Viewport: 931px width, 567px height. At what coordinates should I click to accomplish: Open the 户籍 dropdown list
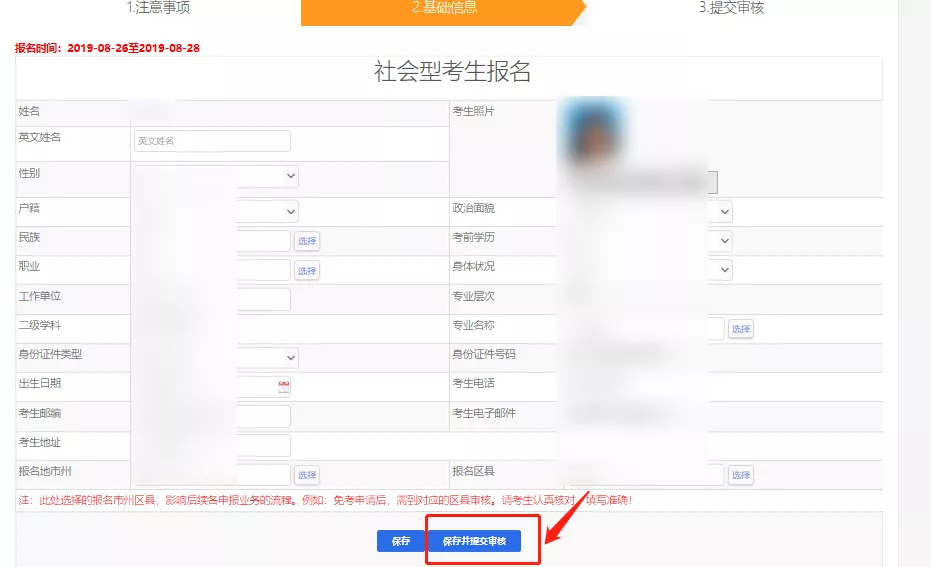pyautogui.click(x=290, y=211)
